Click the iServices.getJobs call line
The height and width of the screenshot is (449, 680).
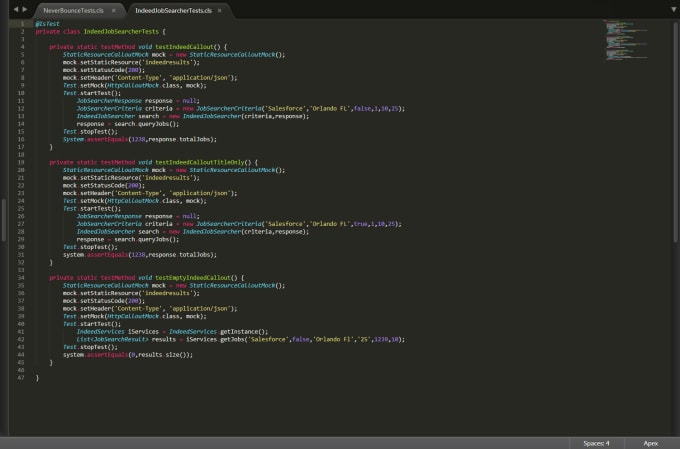(x=241, y=339)
